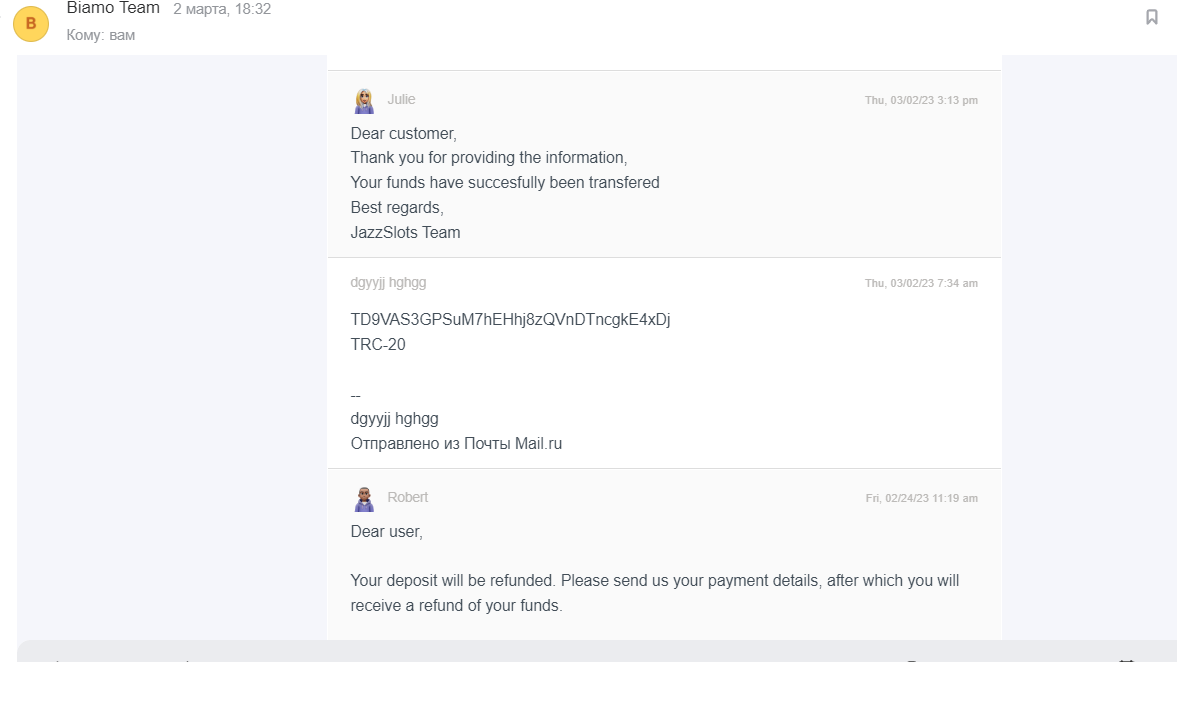Click the 'Thu, 03/02/23 7:34 am' timestamp

click(921, 283)
